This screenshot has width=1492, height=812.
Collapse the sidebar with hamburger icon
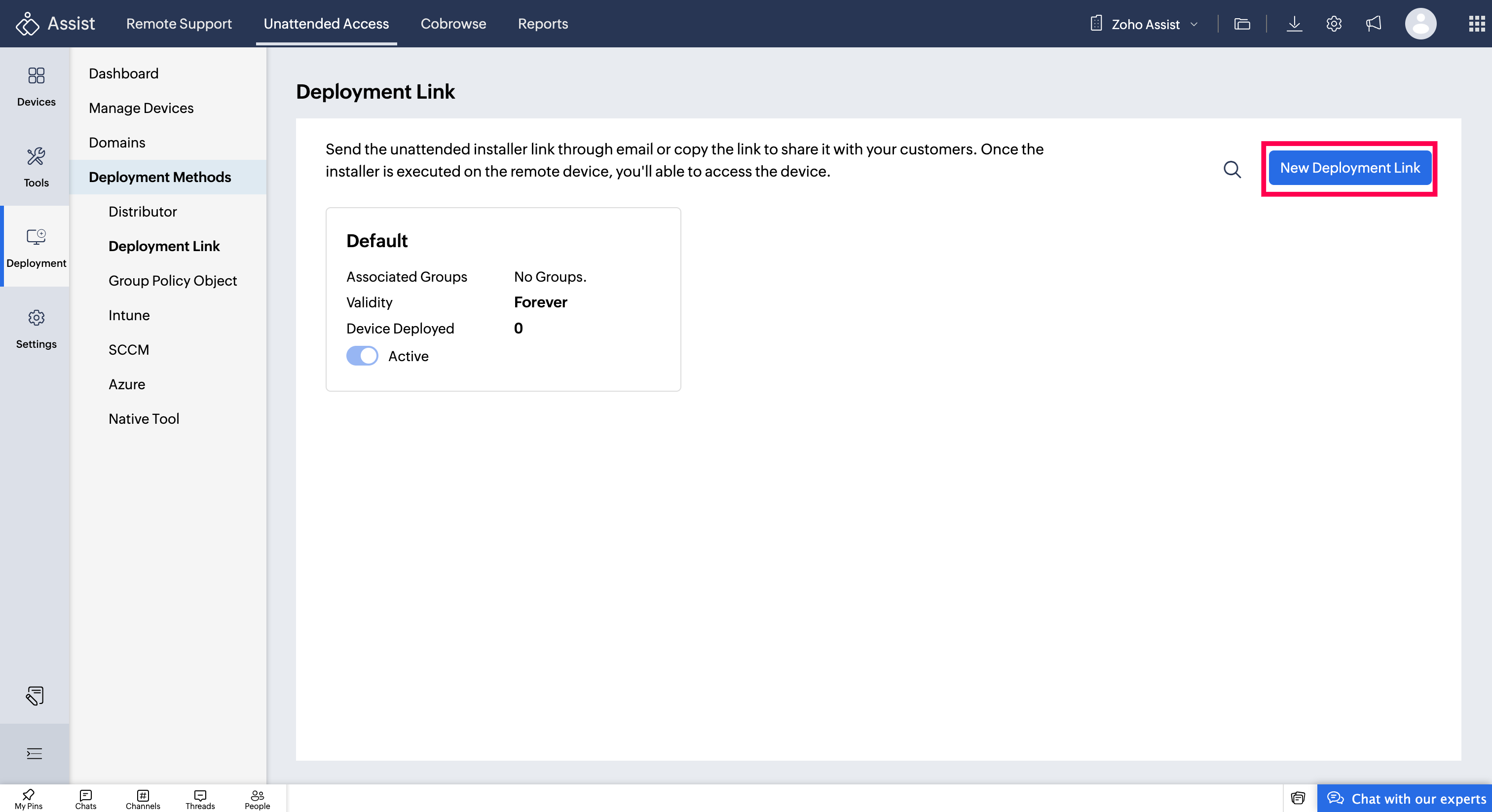(x=34, y=753)
